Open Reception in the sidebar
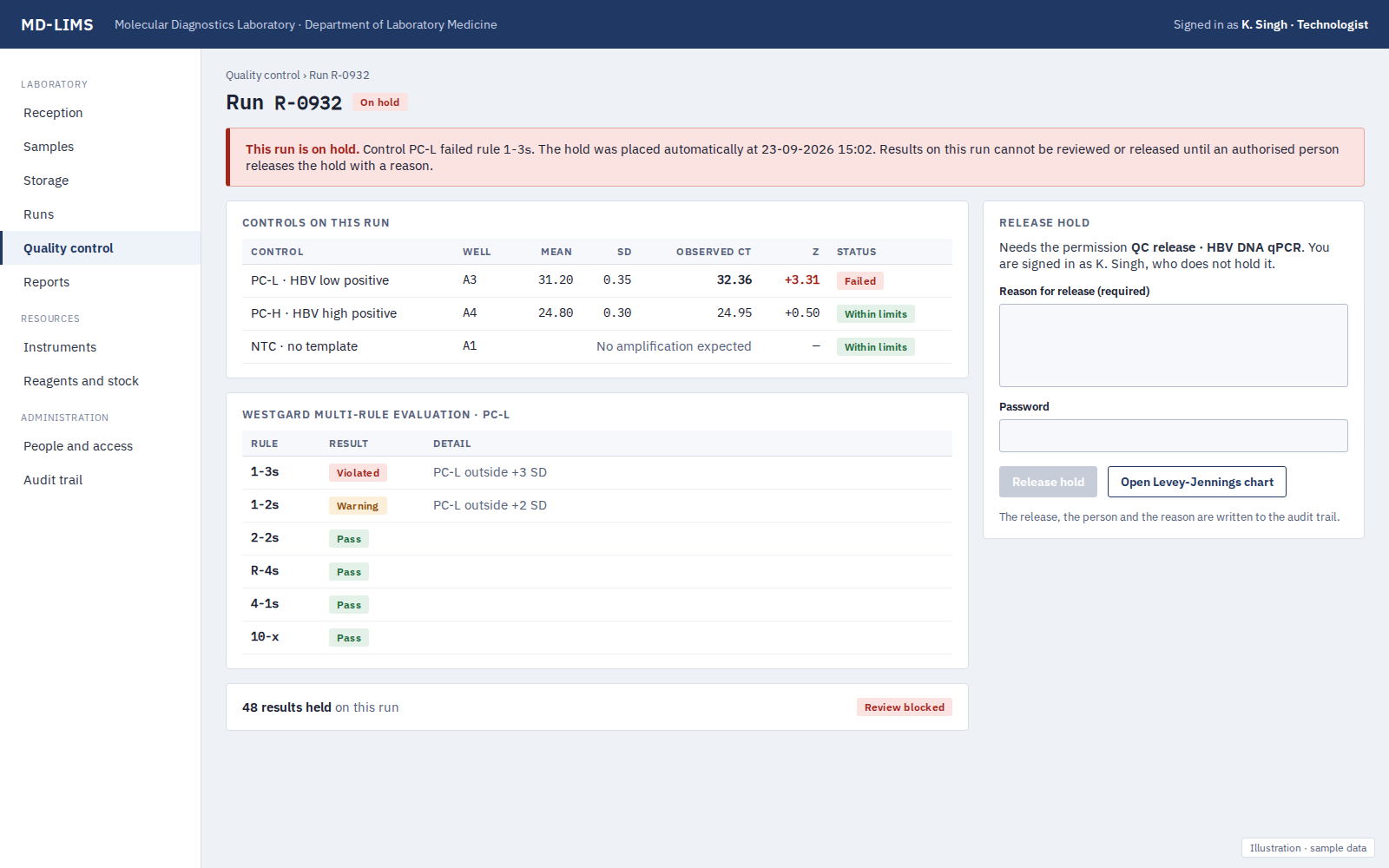The height and width of the screenshot is (868, 1389). pos(100,113)
